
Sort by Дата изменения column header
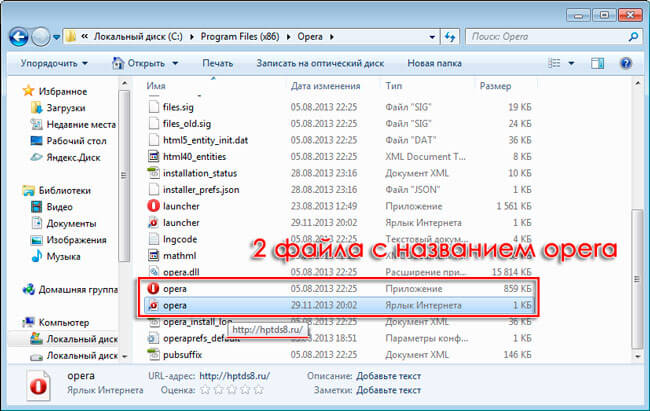pos(325,86)
